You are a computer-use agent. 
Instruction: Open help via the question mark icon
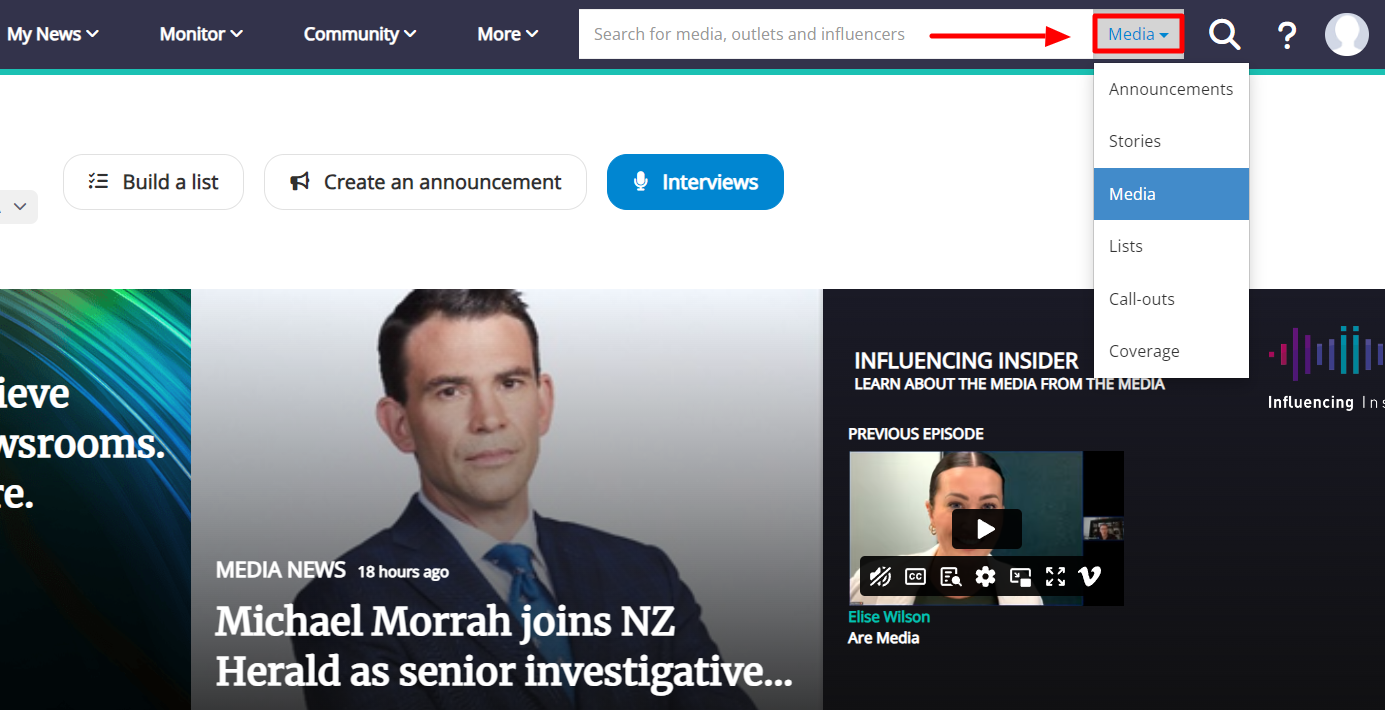[x=1287, y=35]
